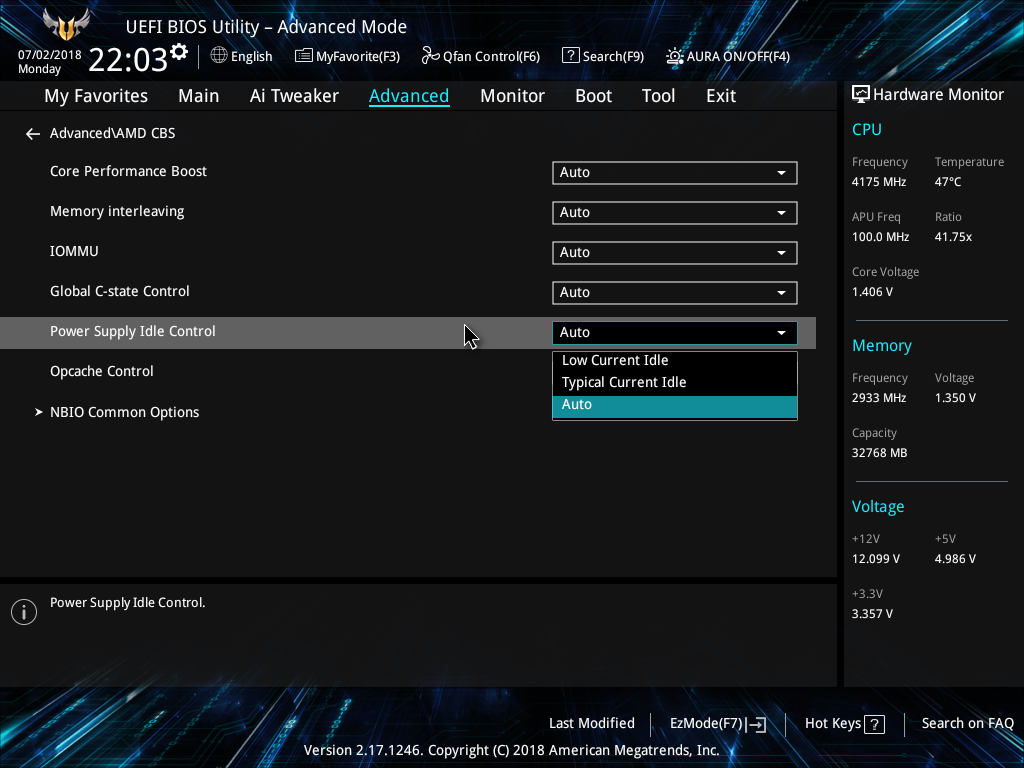The width and height of the screenshot is (1024, 768).
Task: Click the Power Supply Idle Control label
Action: (x=133, y=332)
